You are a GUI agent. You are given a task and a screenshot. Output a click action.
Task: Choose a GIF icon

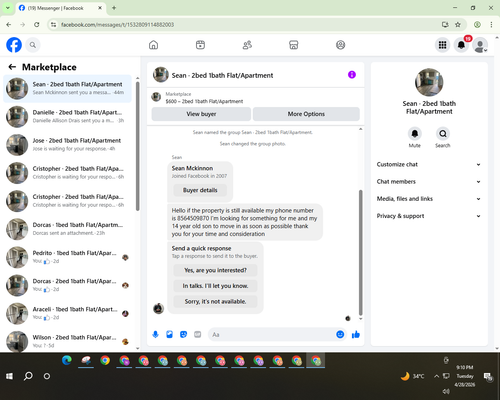point(198,334)
